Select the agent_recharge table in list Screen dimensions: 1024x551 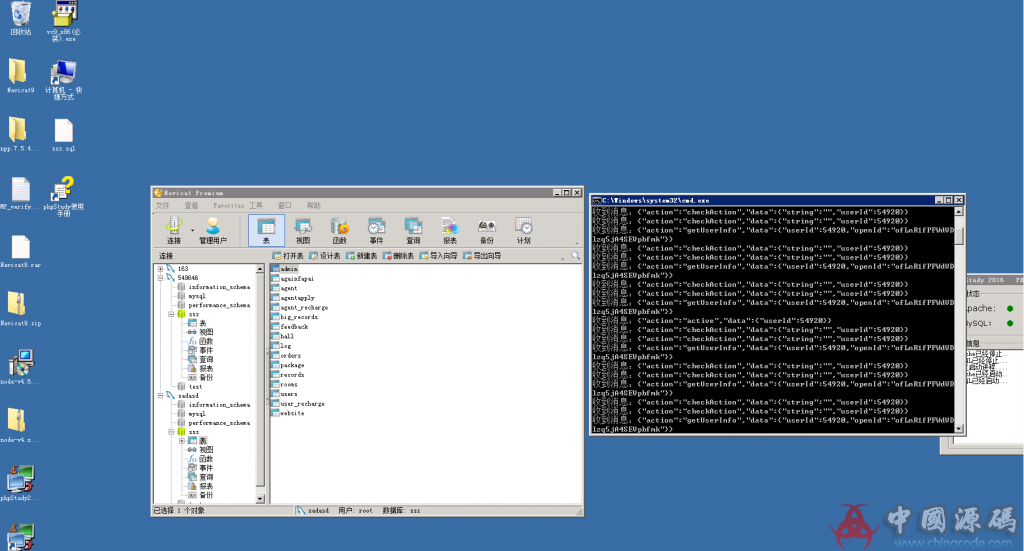(x=300, y=307)
